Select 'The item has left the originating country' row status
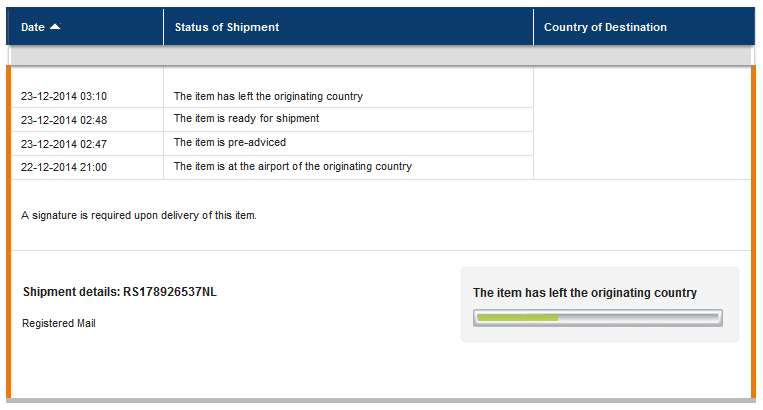The height and width of the screenshot is (410, 763). (268, 97)
